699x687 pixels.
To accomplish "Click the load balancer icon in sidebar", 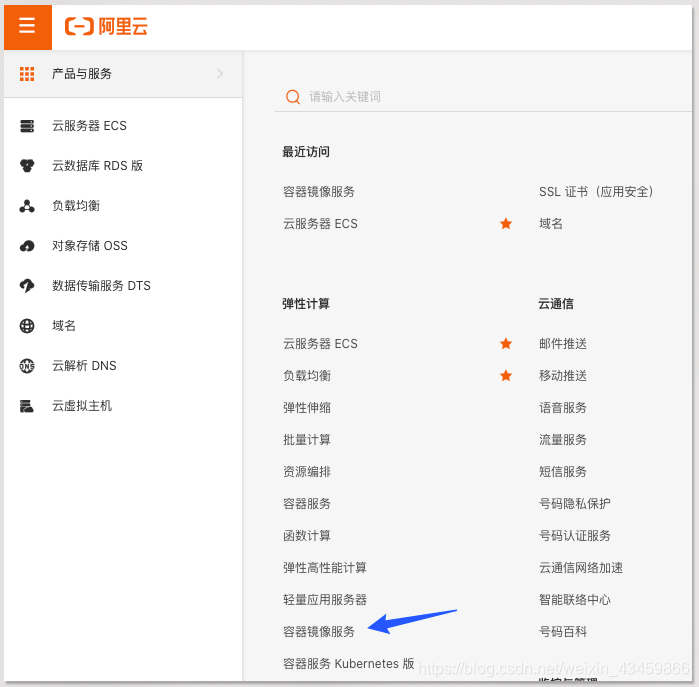I will (x=27, y=206).
